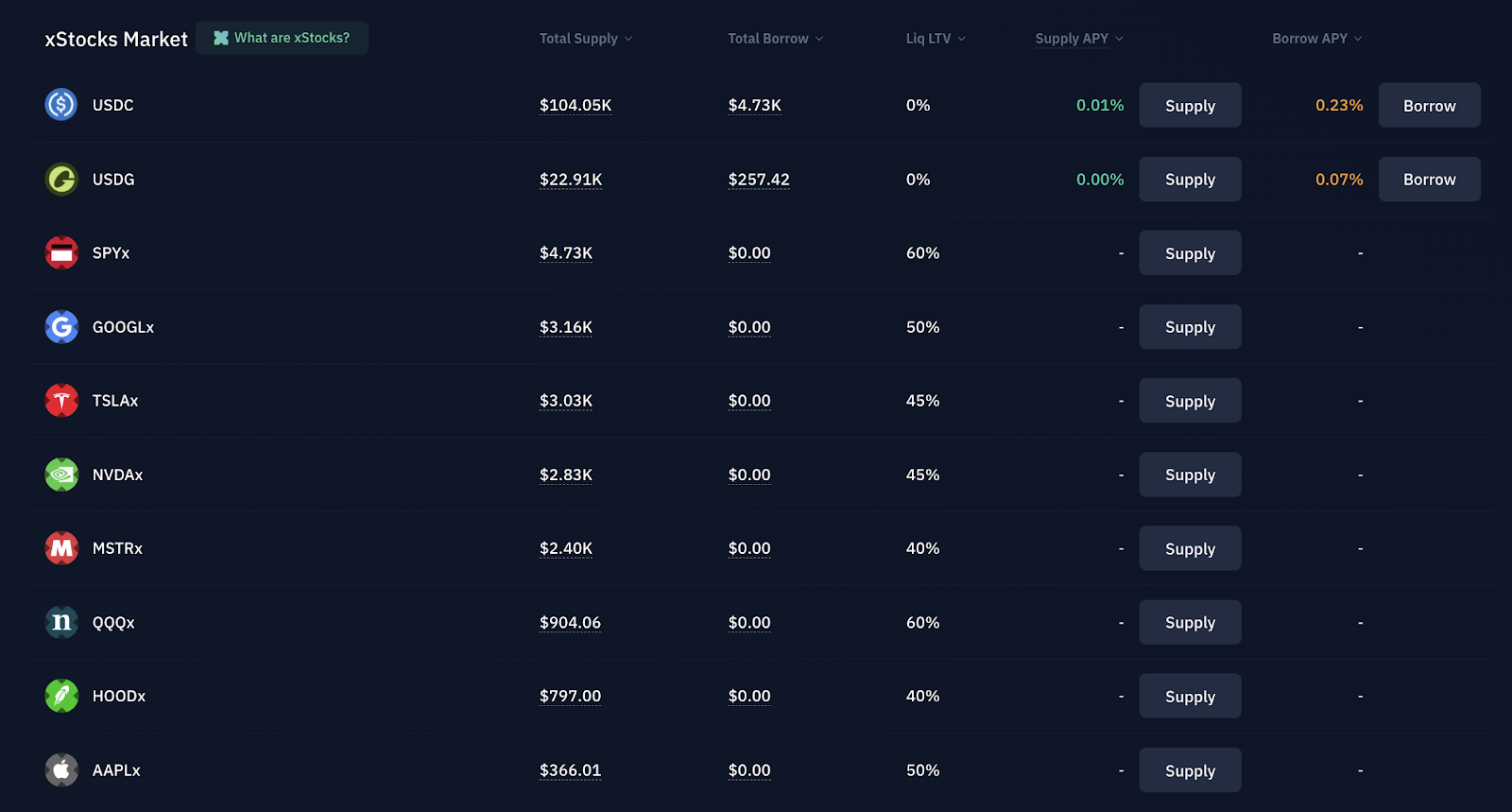This screenshot has width=1512, height=812.
Task: Click SPYx's 60% Liq LTV value
Action: tap(922, 252)
